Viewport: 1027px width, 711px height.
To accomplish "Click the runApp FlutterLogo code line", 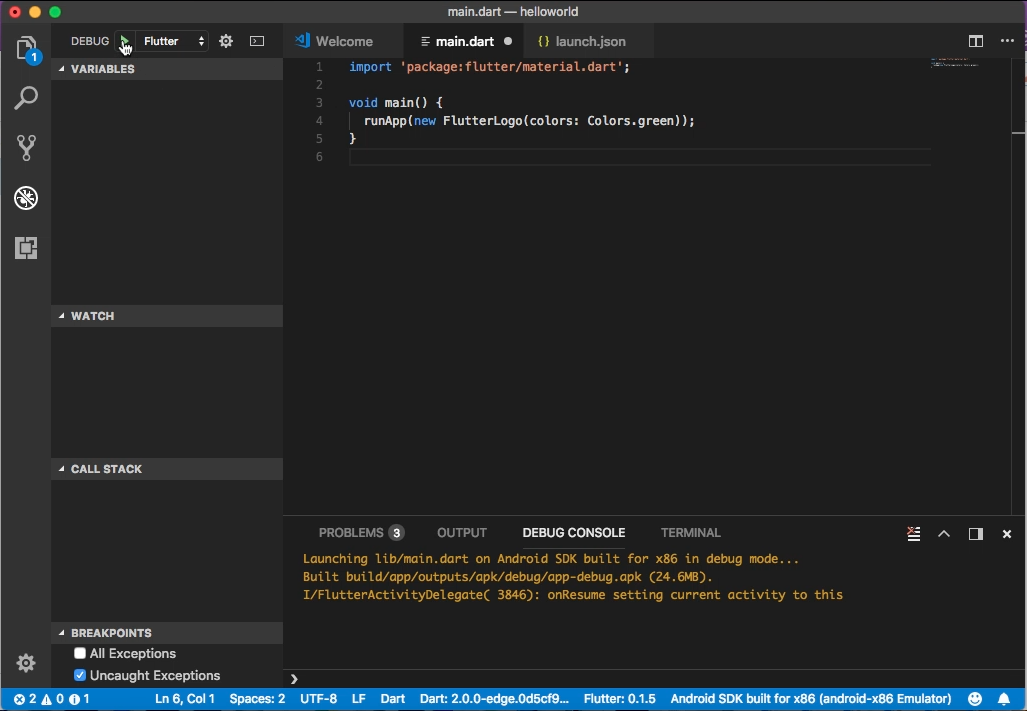I will click(x=529, y=120).
